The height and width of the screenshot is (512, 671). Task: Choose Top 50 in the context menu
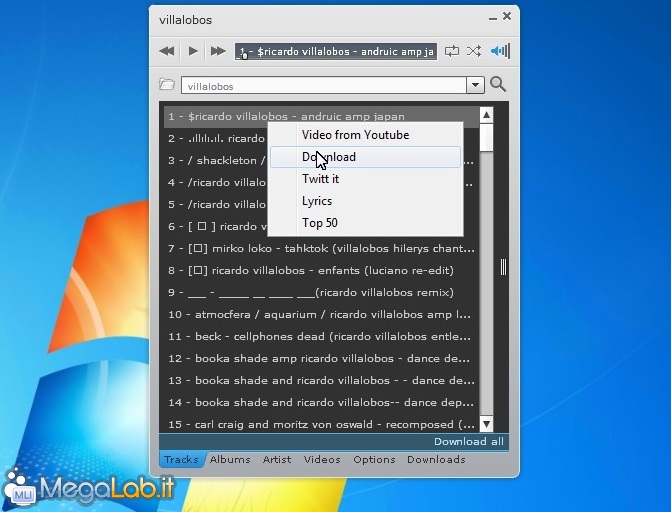point(365,223)
